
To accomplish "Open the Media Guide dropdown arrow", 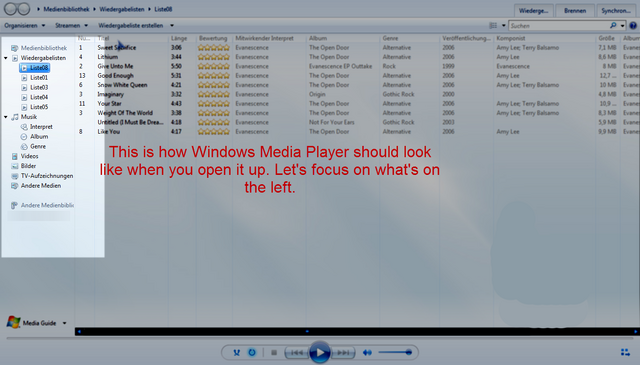I will coord(64,323).
